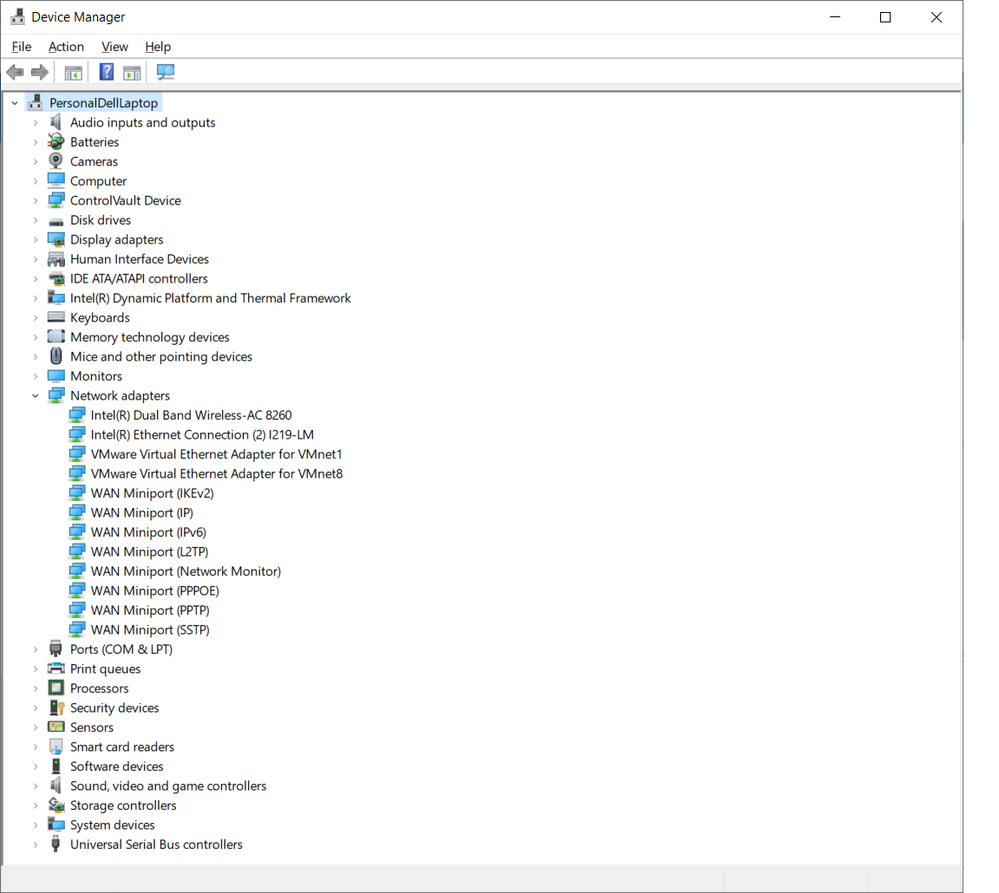Viewport: 999px width, 893px height.
Task: Expand the Memory technology devices category
Action: click(36, 337)
